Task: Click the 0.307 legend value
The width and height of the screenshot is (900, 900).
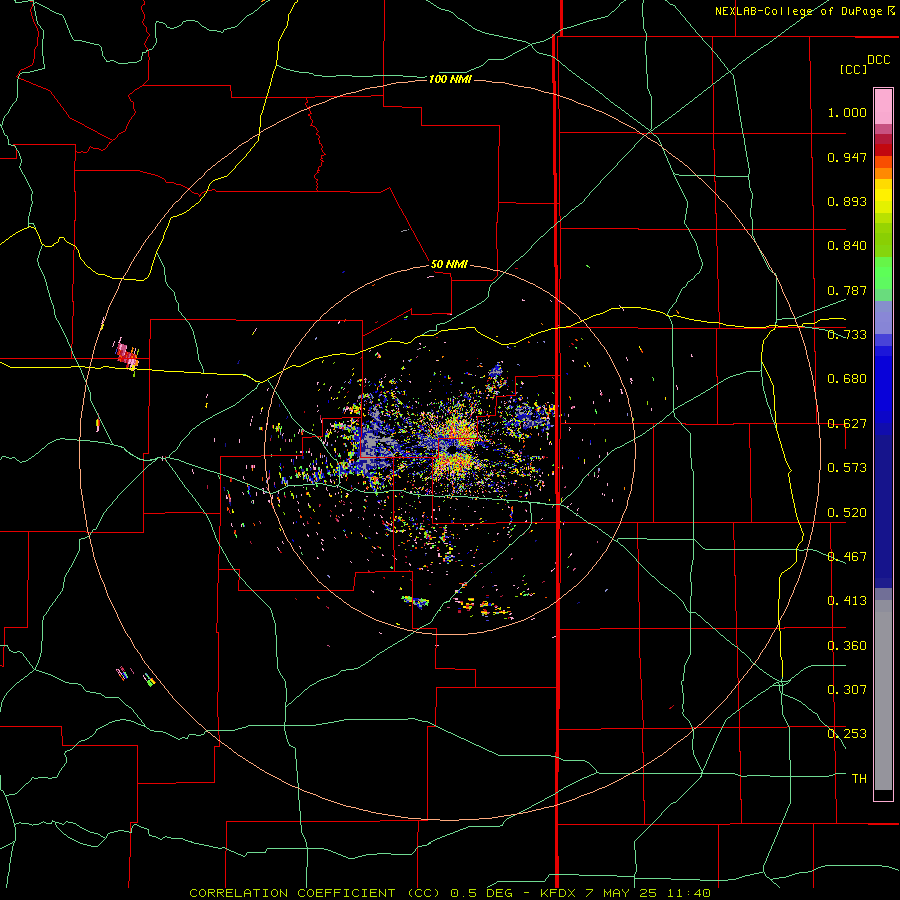Action: (847, 690)
